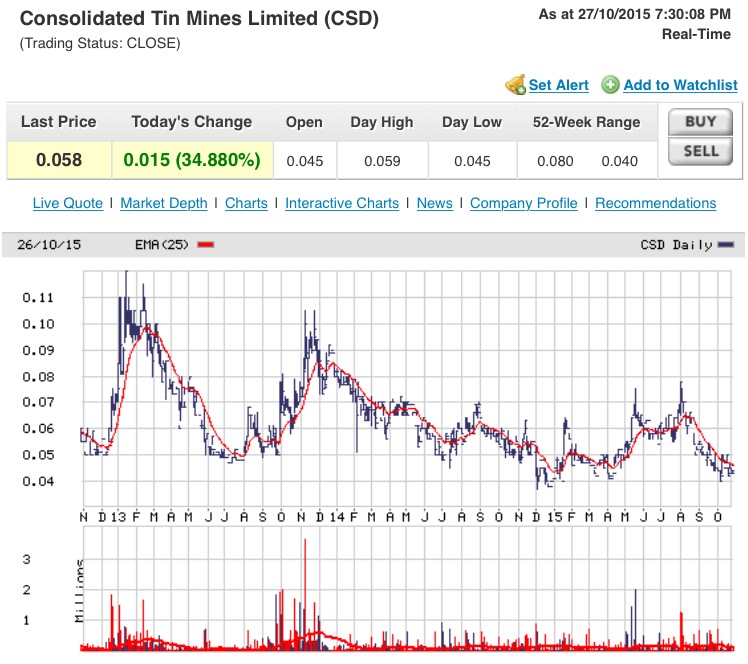Click the '14' year marker on the time axis
The height and width of the screenshot is (664, 748).
tap(337, 517)
